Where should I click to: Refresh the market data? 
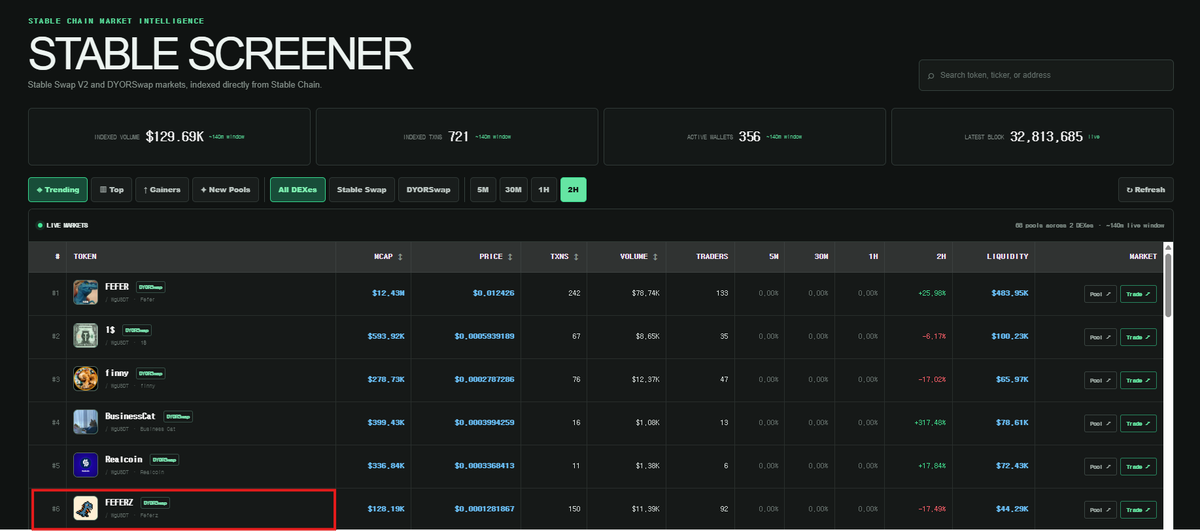(1146, 189)
